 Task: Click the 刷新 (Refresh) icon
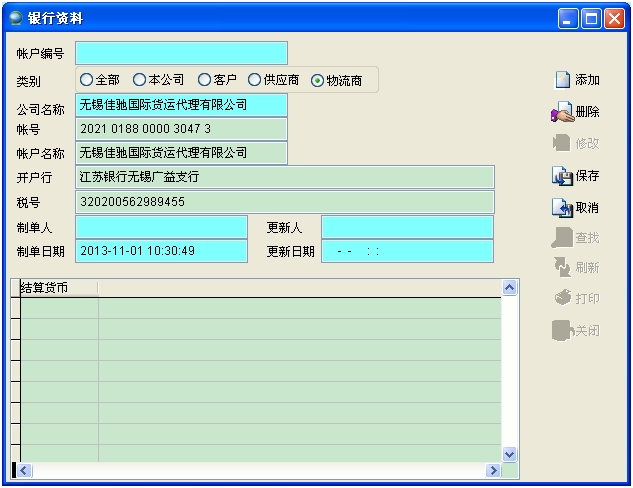[562, 268]
